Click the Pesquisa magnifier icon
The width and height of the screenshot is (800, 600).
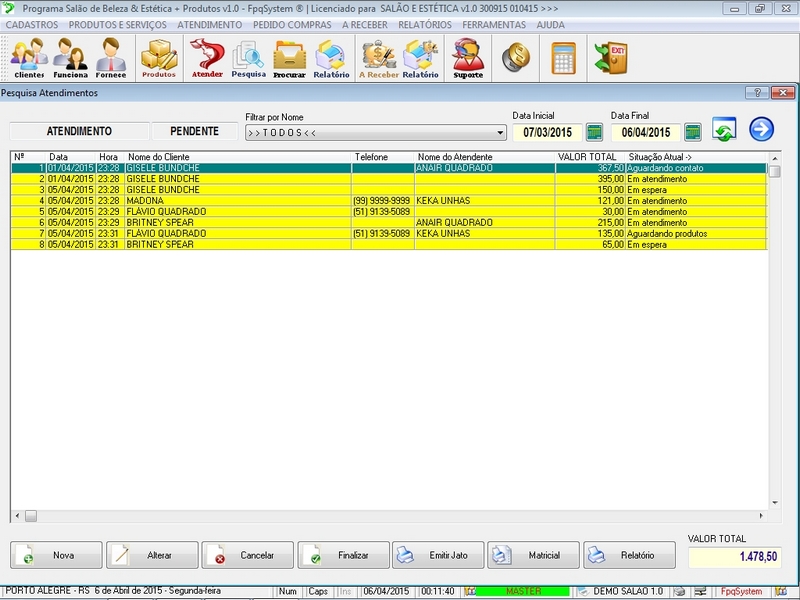pyautogui.click(x=248, y=58)
